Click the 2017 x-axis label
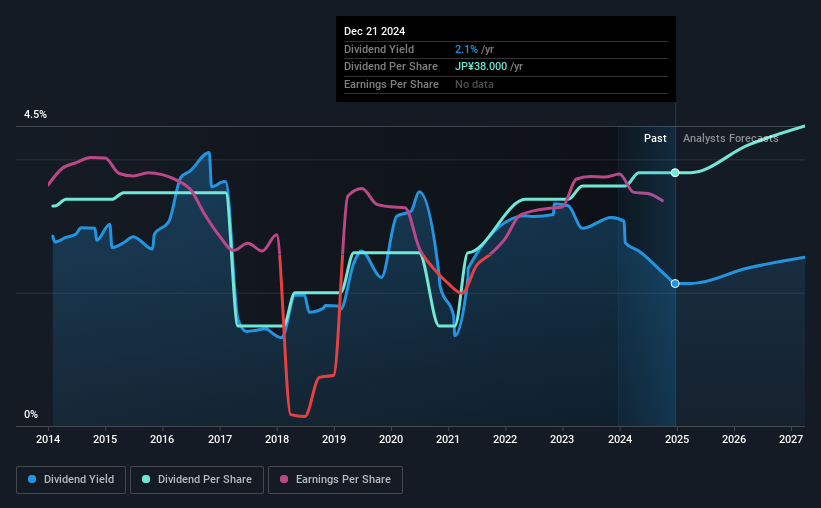The width and height of the screenshot is (821, 508). (219, 439)
